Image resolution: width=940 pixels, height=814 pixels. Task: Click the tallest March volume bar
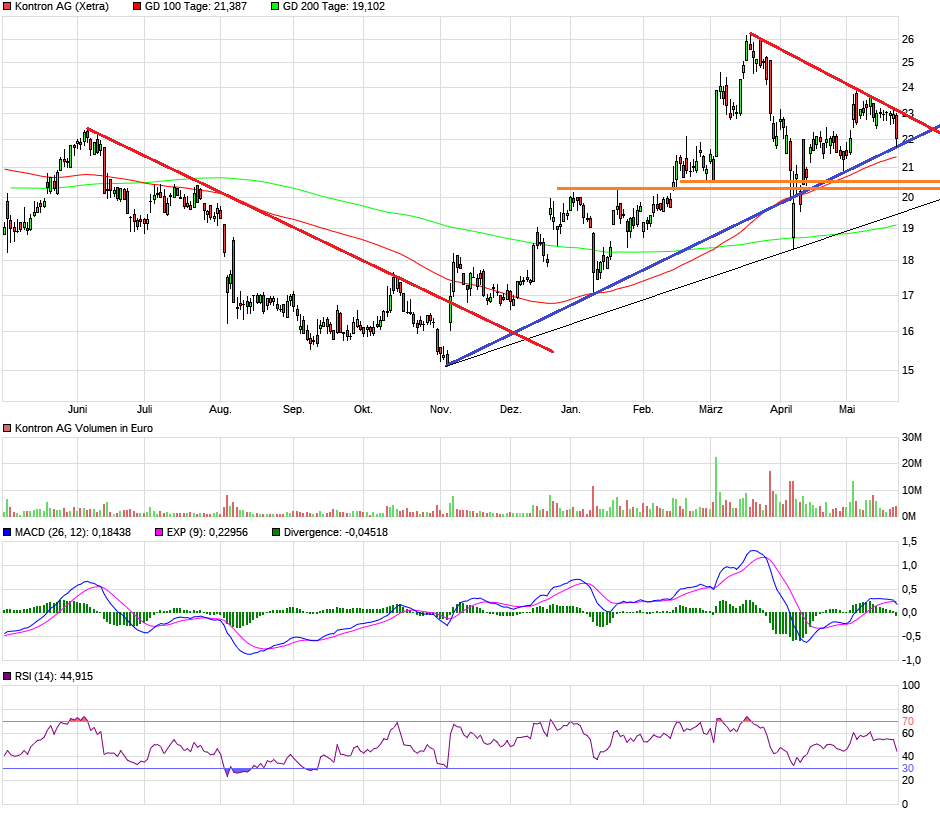(716, 487)
